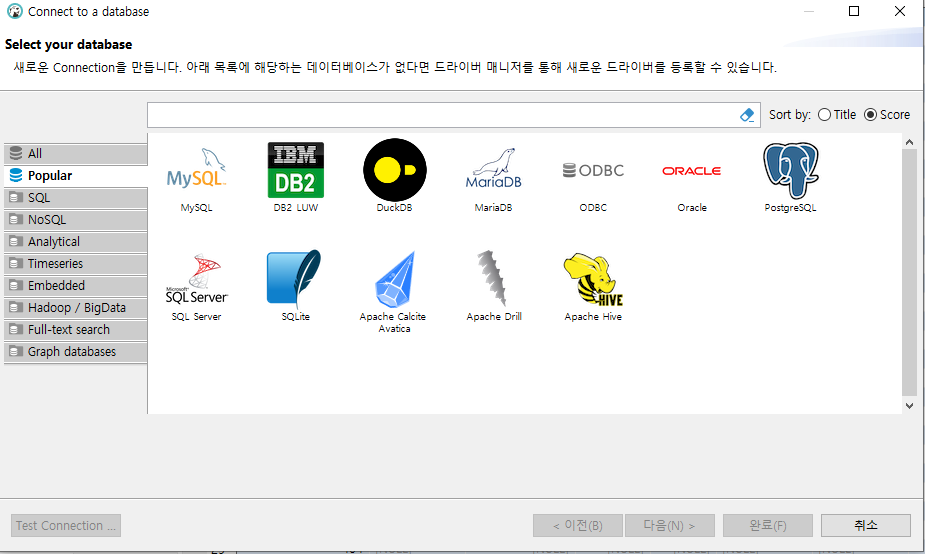The image size is (925, 554).
Task: Open the All category
Action: [x=76, y=153]
